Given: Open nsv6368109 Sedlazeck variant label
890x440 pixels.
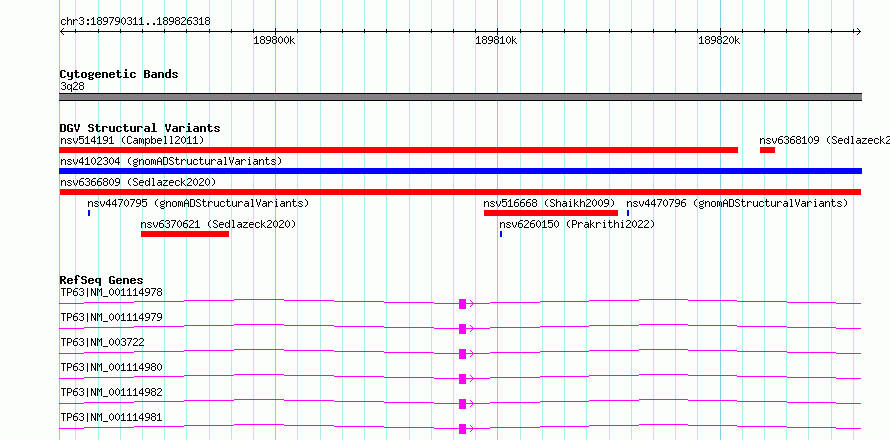Looking at the screenshot, I should point(824,140).
